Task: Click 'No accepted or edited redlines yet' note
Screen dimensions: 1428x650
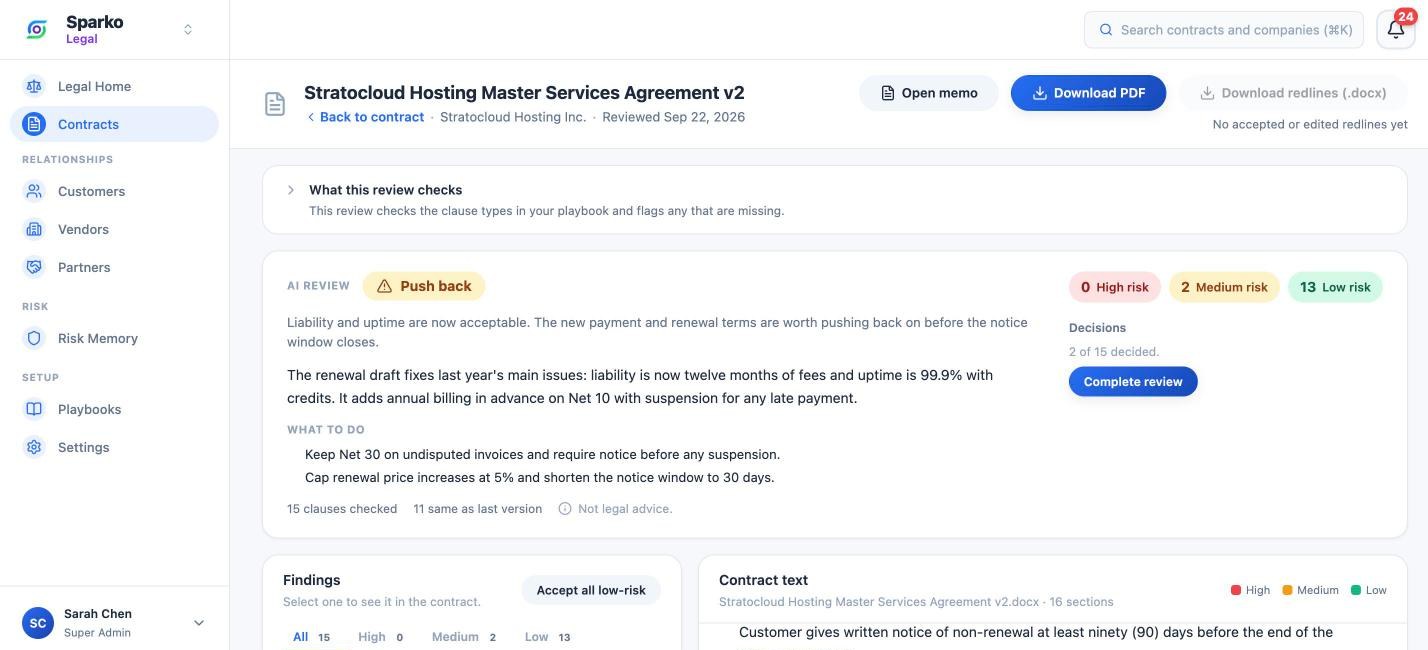Action: pos(1310,125)
